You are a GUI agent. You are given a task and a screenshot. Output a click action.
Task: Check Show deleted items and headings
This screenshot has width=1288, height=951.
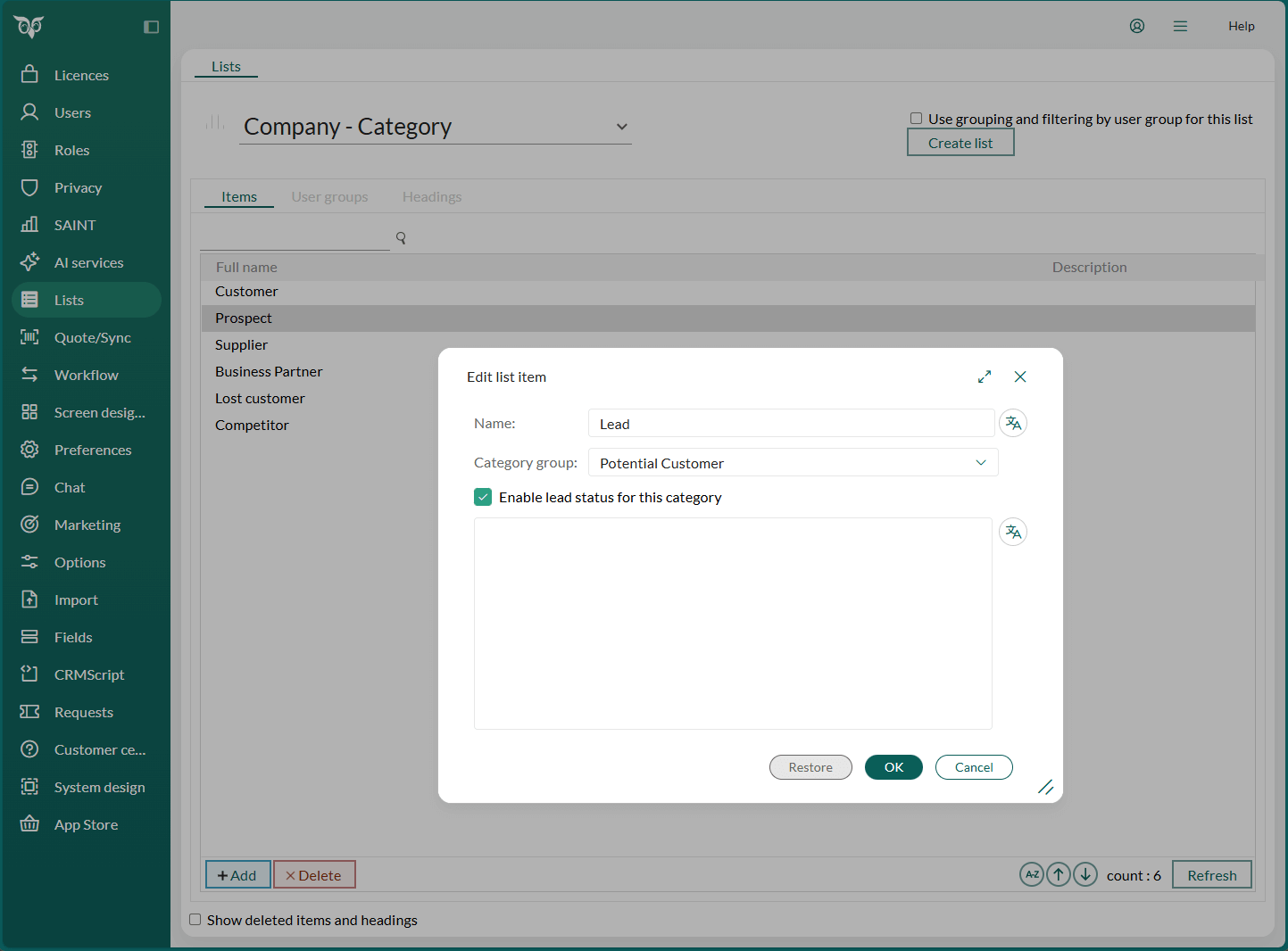pyautogui.click(x=195, y=920)
